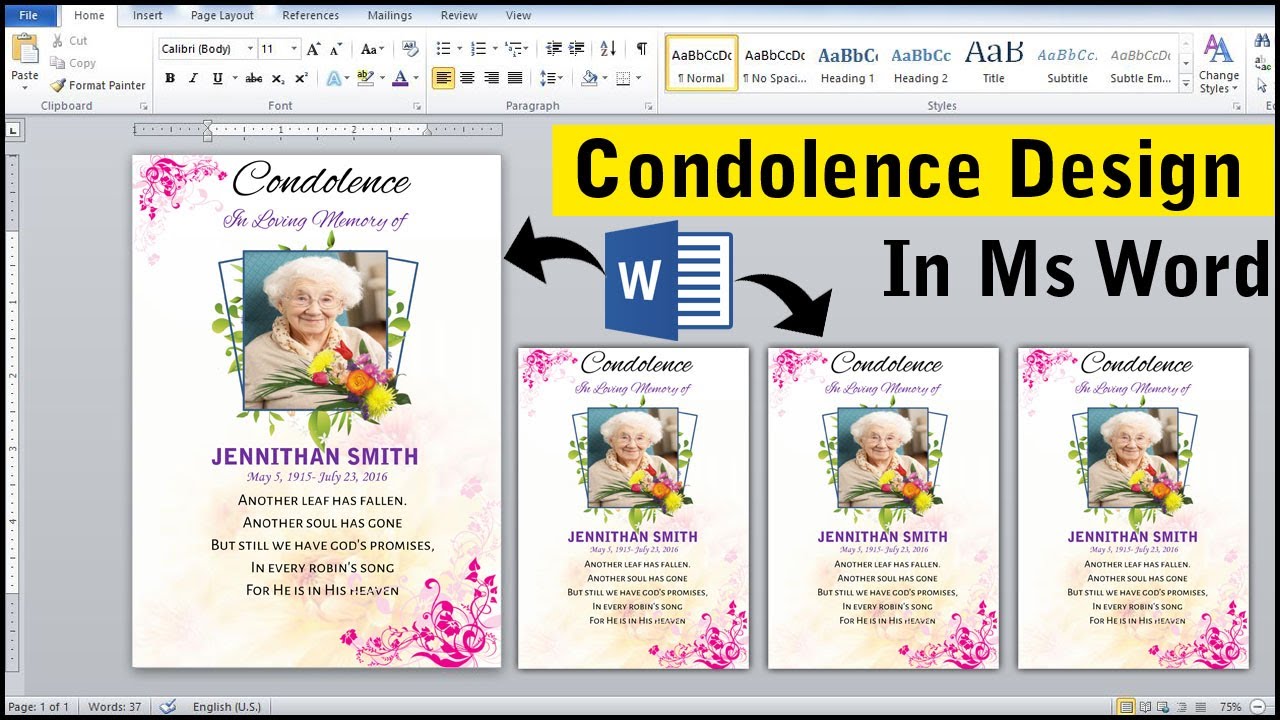Apply the Title style
Screen dimensions: 1280x720
pyautogui.click(x=994, y=64)
